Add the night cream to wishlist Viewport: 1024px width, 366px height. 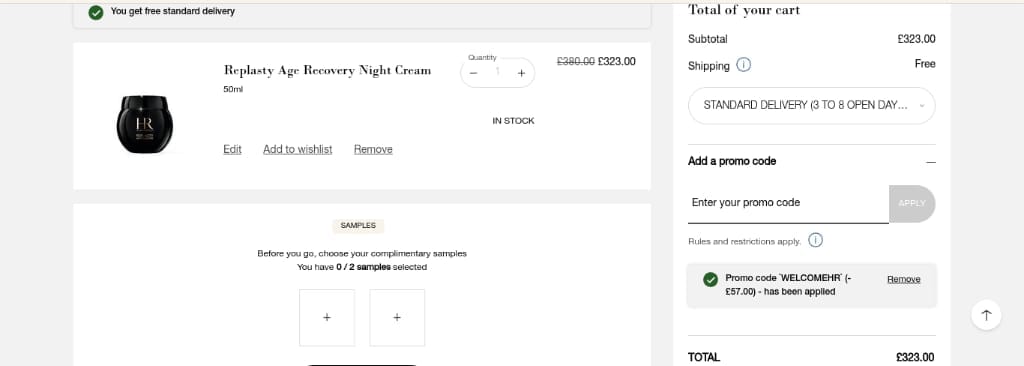point(298,150)
